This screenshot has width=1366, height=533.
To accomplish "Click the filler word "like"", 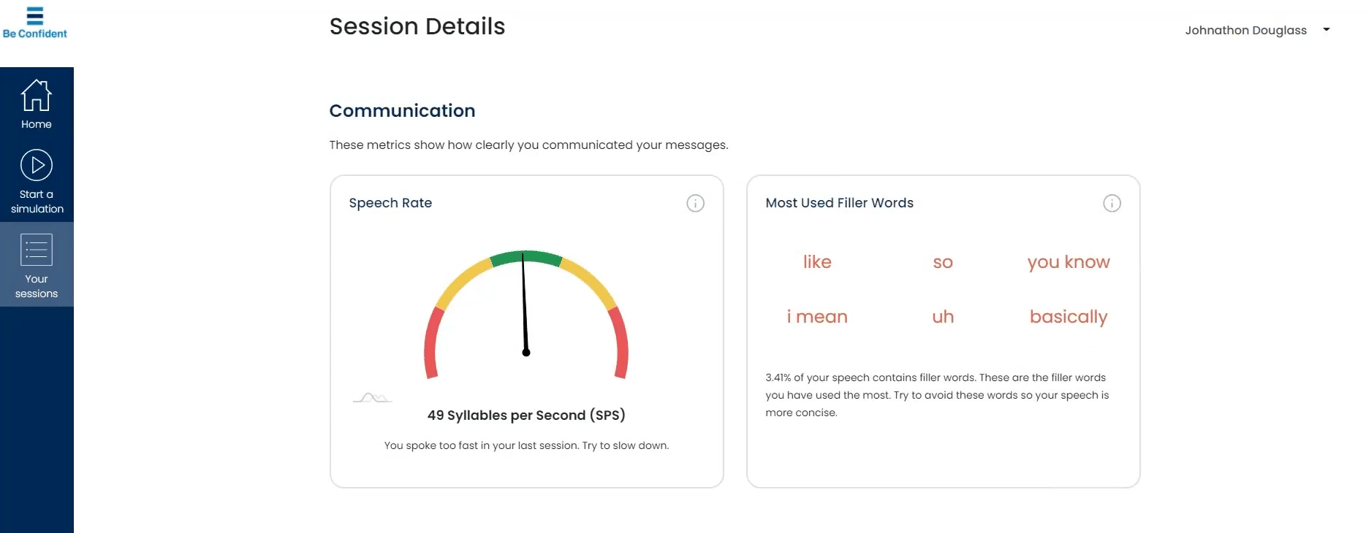I will (817, 262).
